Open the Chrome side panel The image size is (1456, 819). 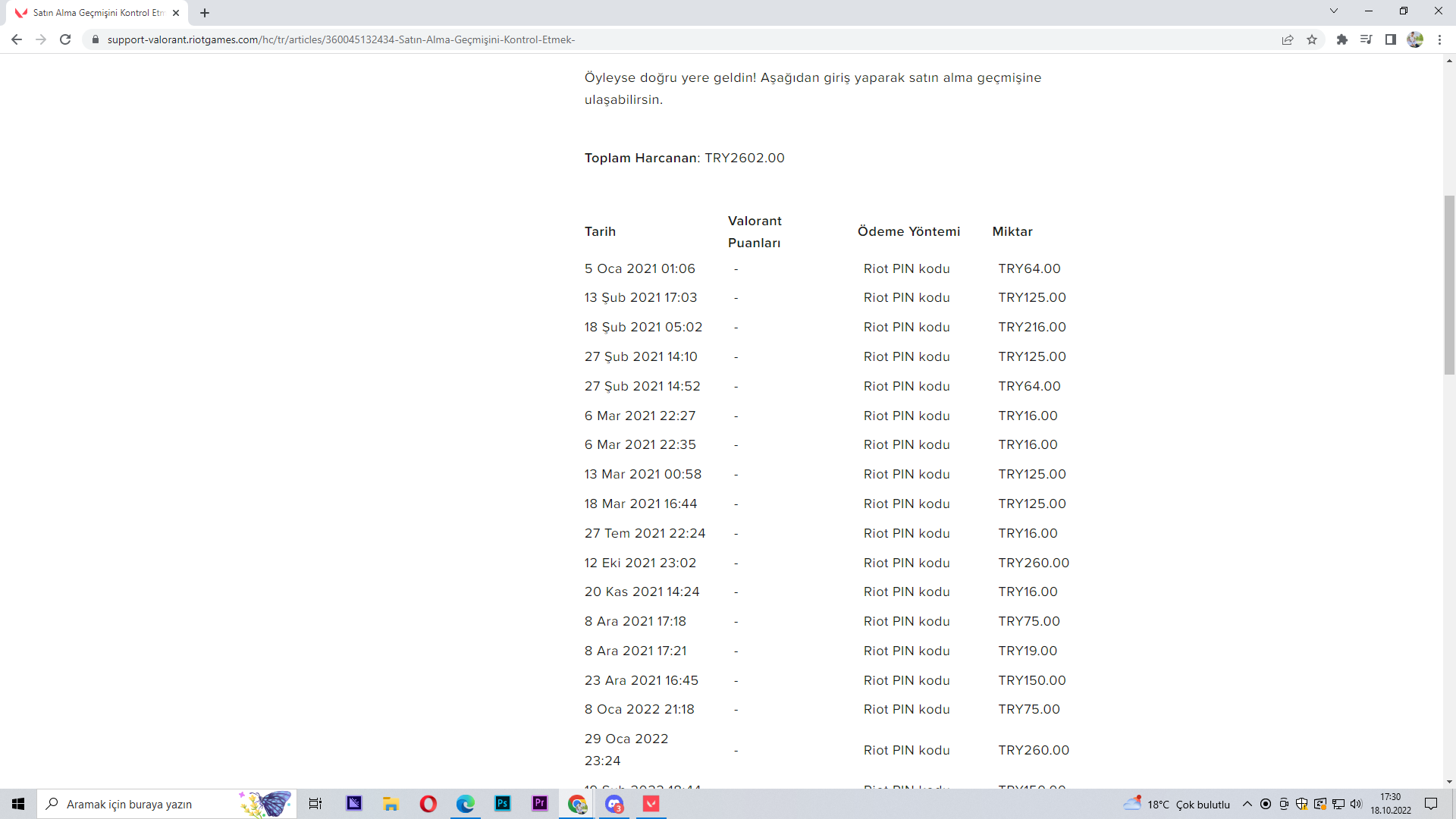1391,39
